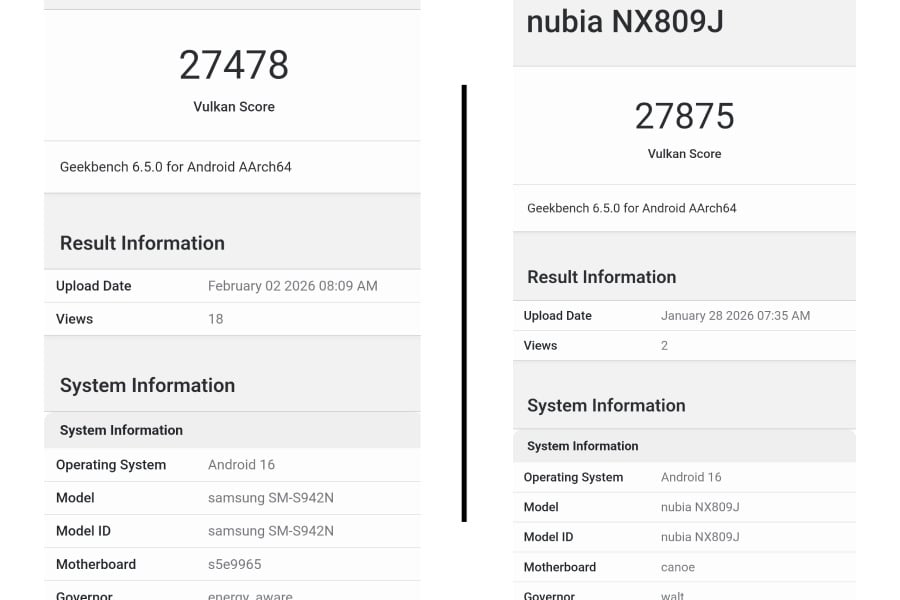Expand the right System Information section header
The height and width of the screenshot is (600, 900).
click(606, 406)
